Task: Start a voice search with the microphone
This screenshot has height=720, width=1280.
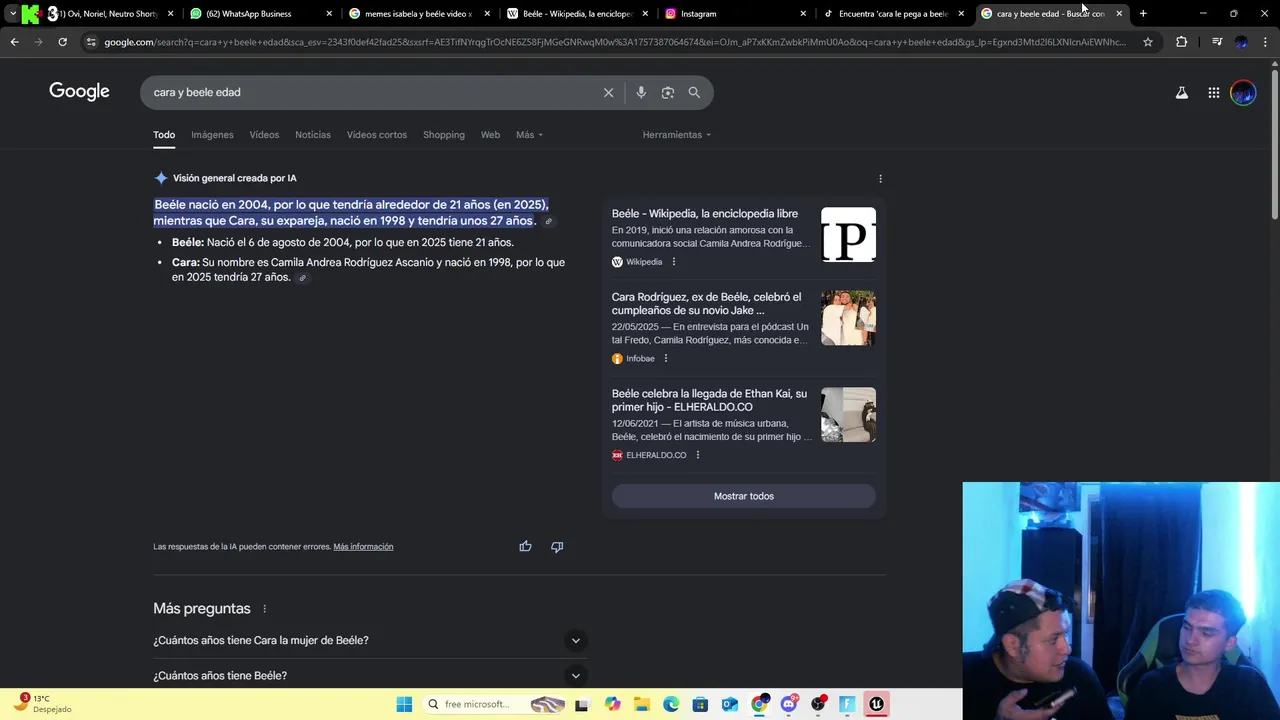Action: pos(641,92)
